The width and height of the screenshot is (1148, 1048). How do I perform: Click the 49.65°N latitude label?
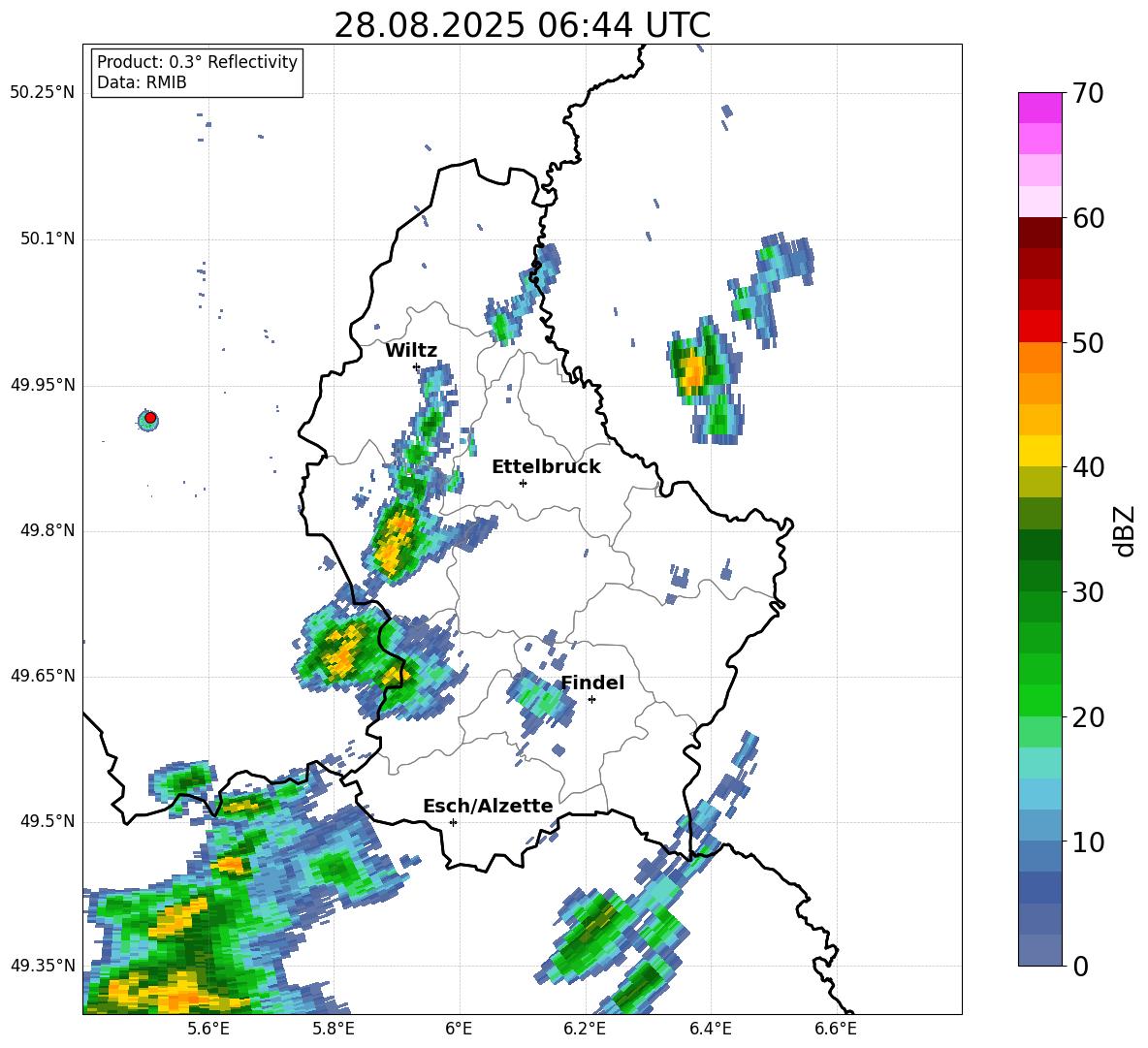point(43,676)
